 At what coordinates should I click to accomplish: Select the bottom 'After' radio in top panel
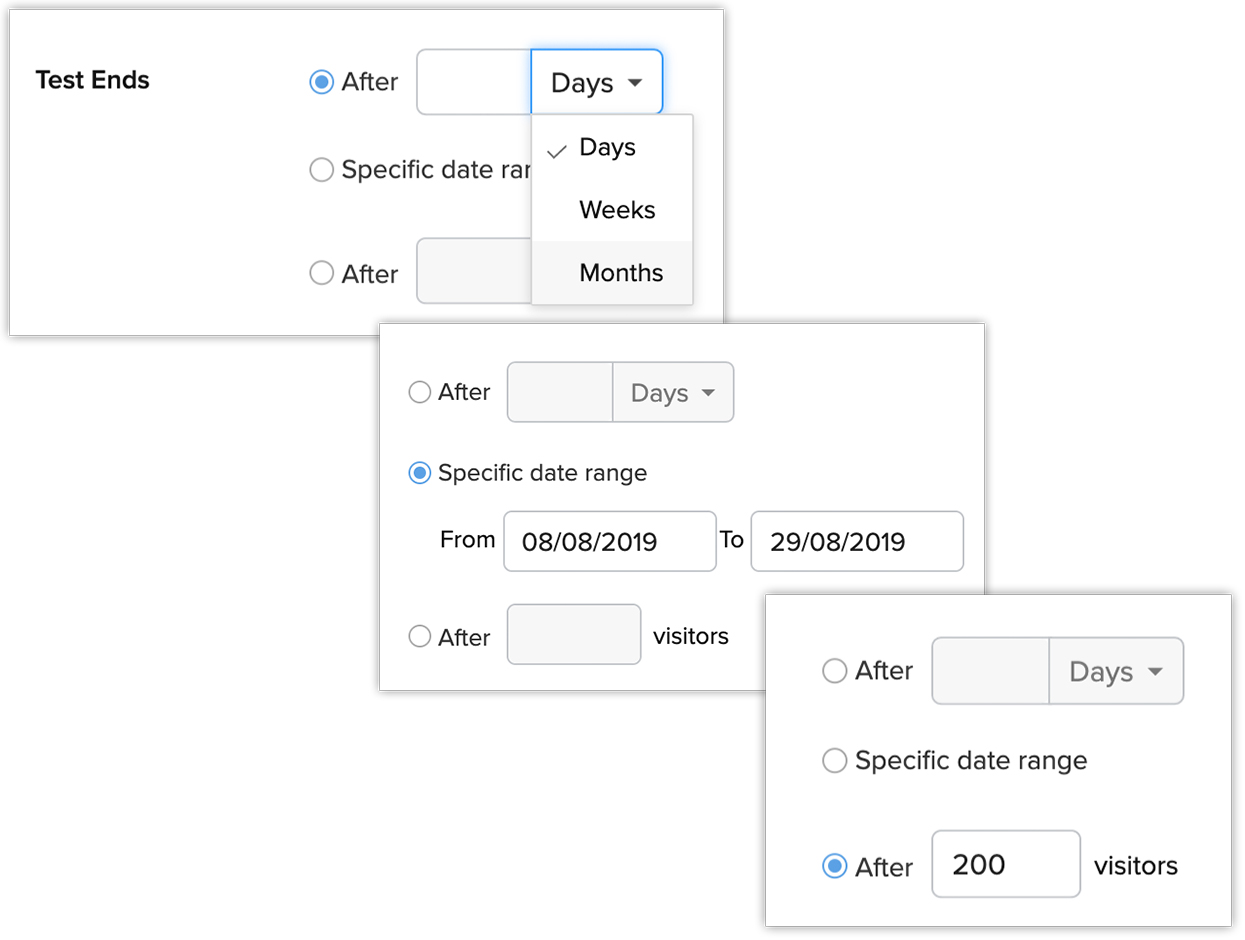[321, 273]
